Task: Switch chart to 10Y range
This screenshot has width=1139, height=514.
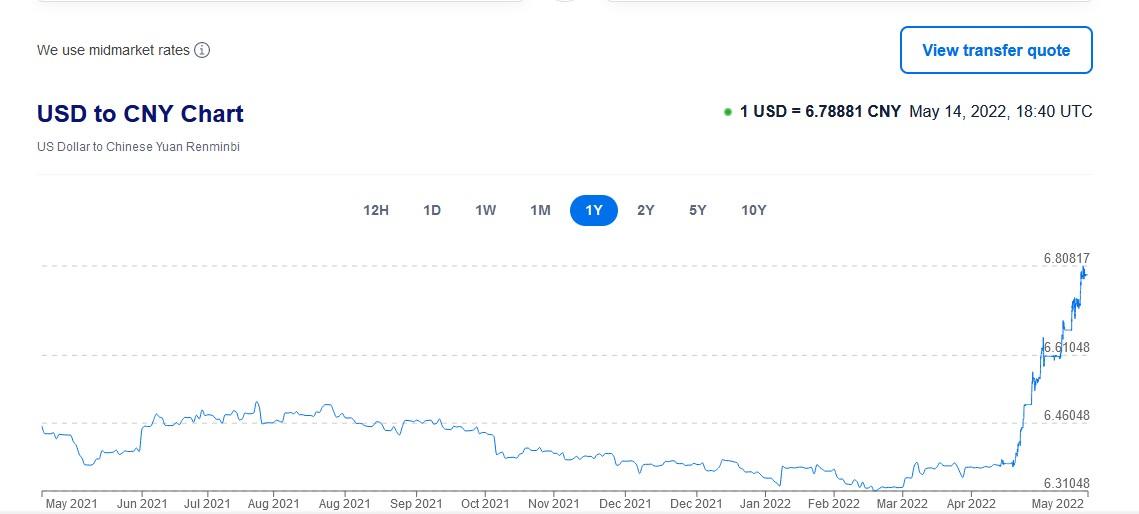Action: pyautogui.click(x=754, y=211)
